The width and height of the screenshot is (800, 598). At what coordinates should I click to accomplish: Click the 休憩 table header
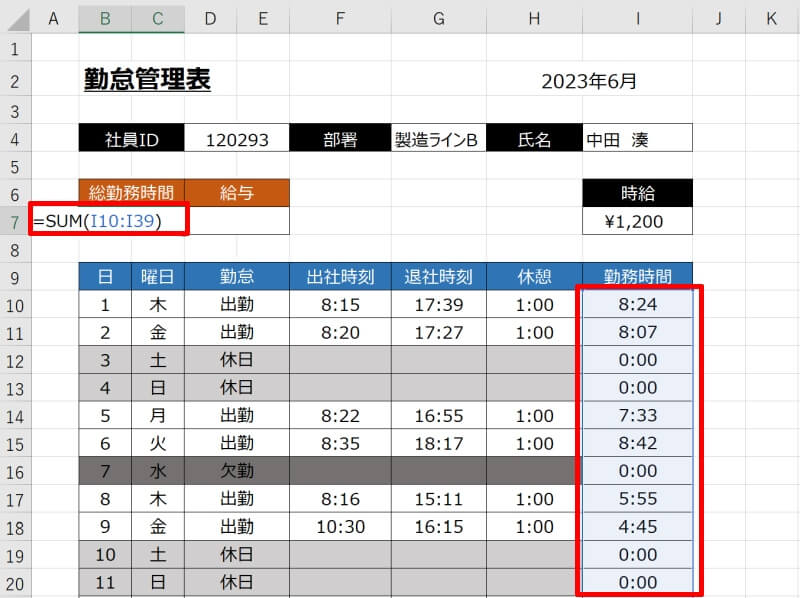click(534, 277)
